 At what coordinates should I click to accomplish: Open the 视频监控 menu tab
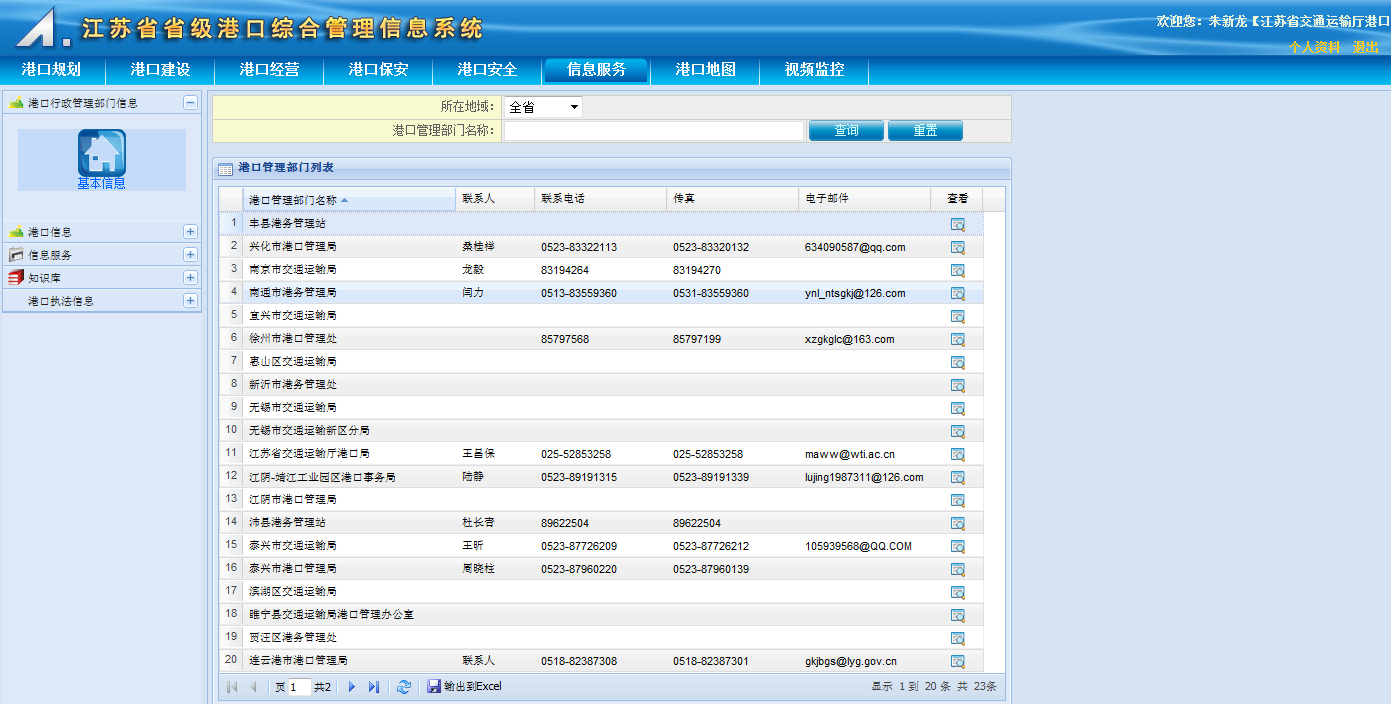point(814,70)
